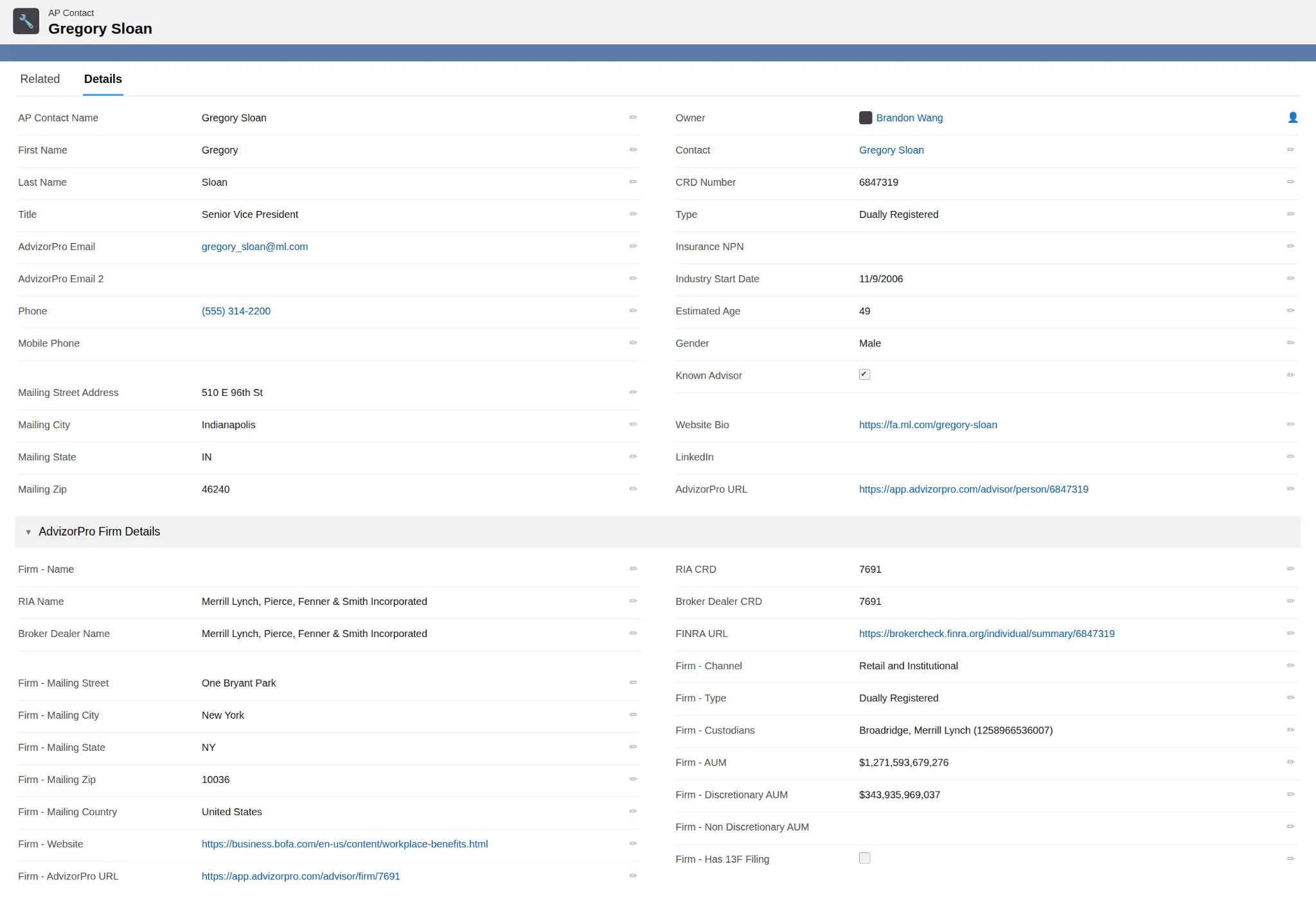Screen dimensions: 1316x909
Task: Edit Mobile Phone pencil icon
Action: (x=633, y=343)
